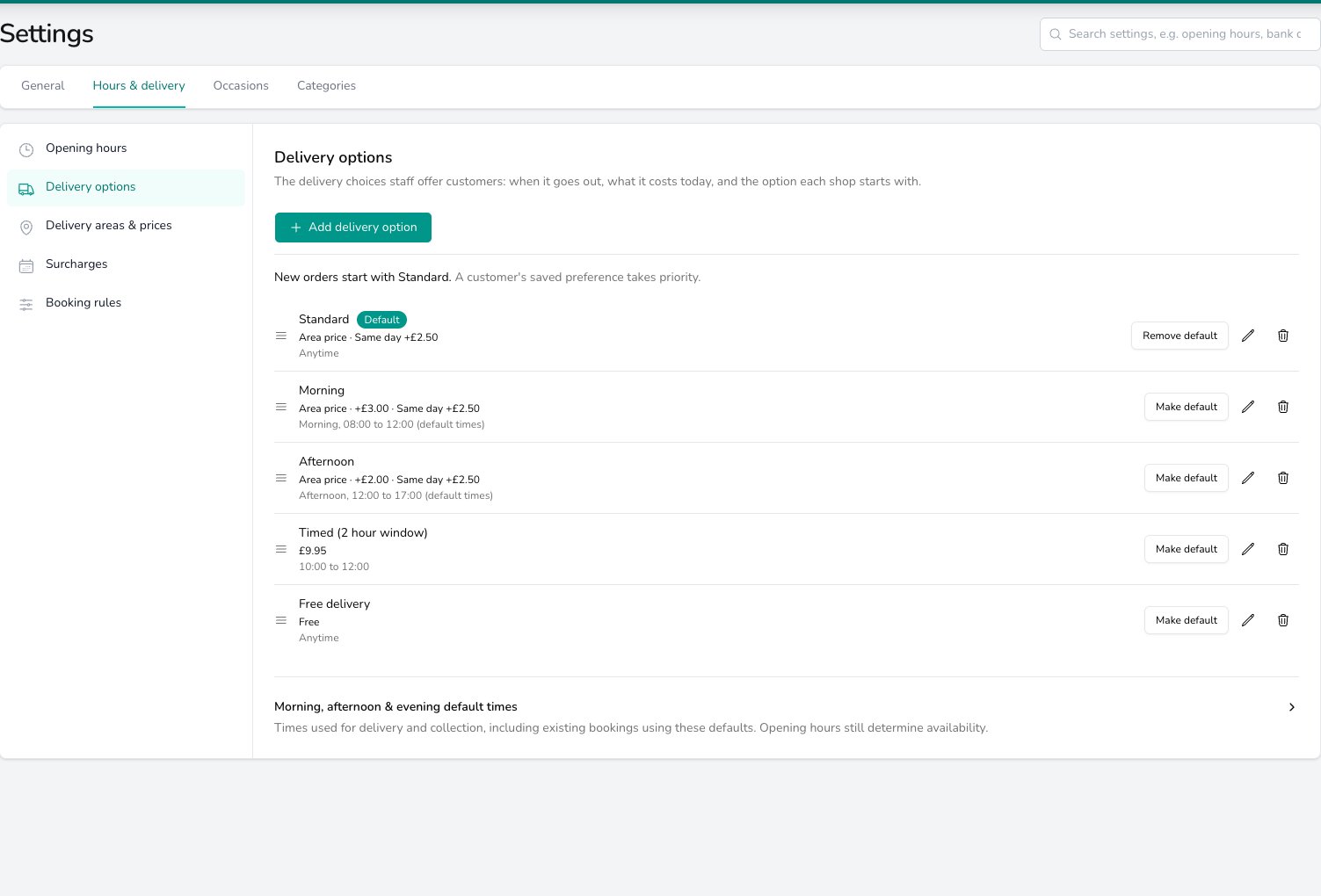Viewport: 1321px width, 896px height.
Task: Select Delivery options in the sidebar
Action: click(x=126, y=187)
